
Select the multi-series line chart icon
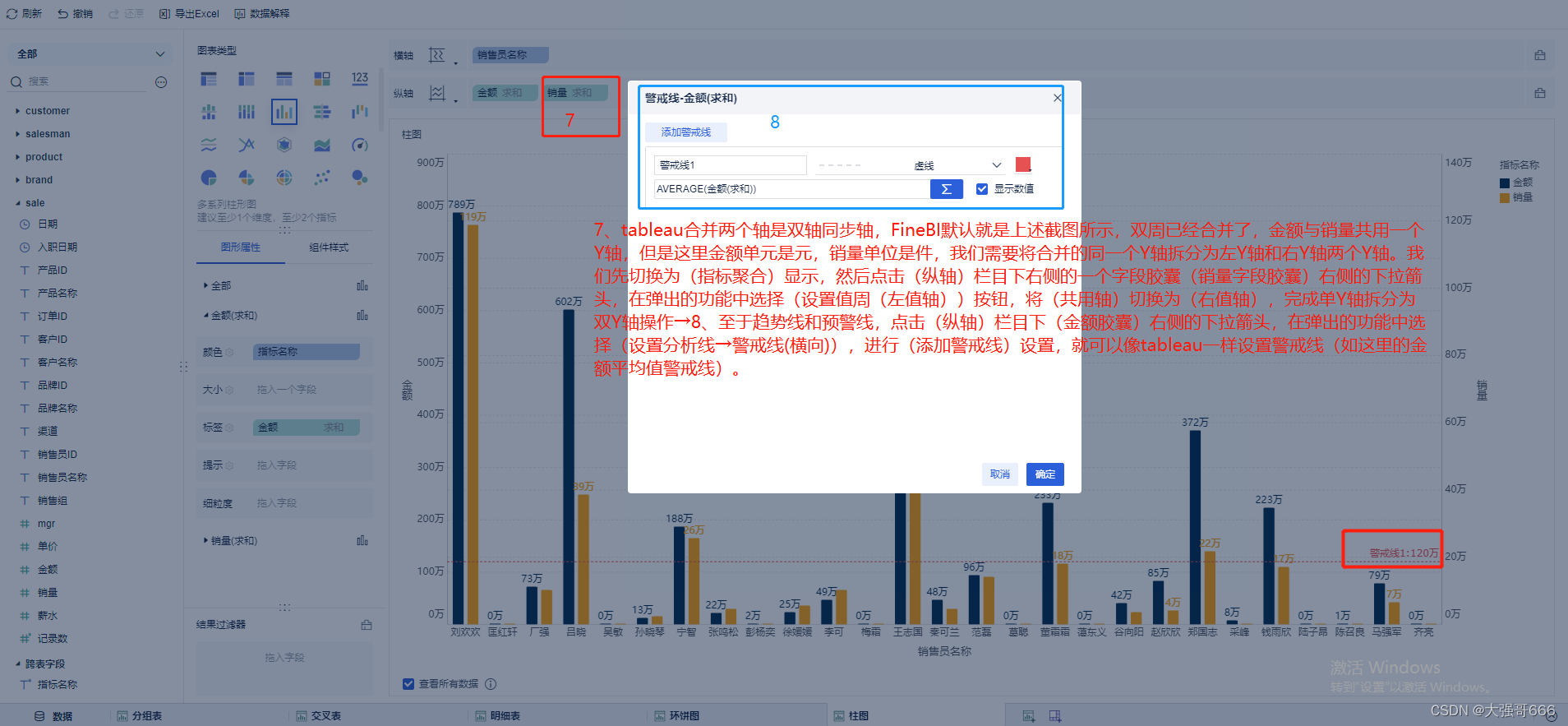coord(247,145)
